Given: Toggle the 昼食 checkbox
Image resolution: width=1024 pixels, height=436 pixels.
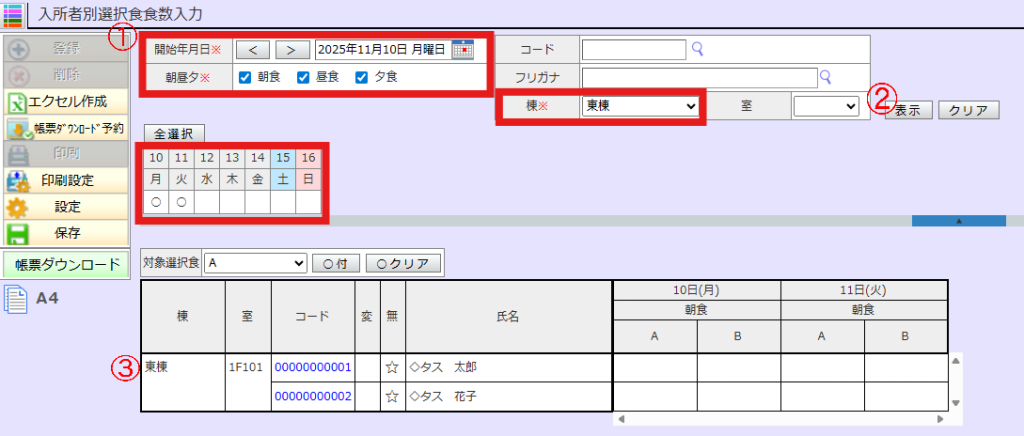Looking at the screenshot, I should [x=304, y=78].
